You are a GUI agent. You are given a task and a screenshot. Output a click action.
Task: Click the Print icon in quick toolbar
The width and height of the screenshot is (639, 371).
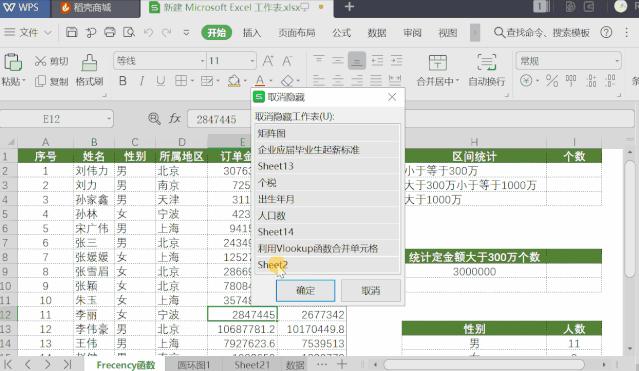pos(110,32)
